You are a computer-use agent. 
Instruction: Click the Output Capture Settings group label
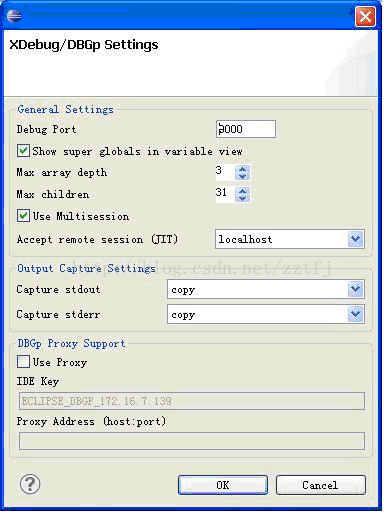pyautogui.click(x=86, y=268)
